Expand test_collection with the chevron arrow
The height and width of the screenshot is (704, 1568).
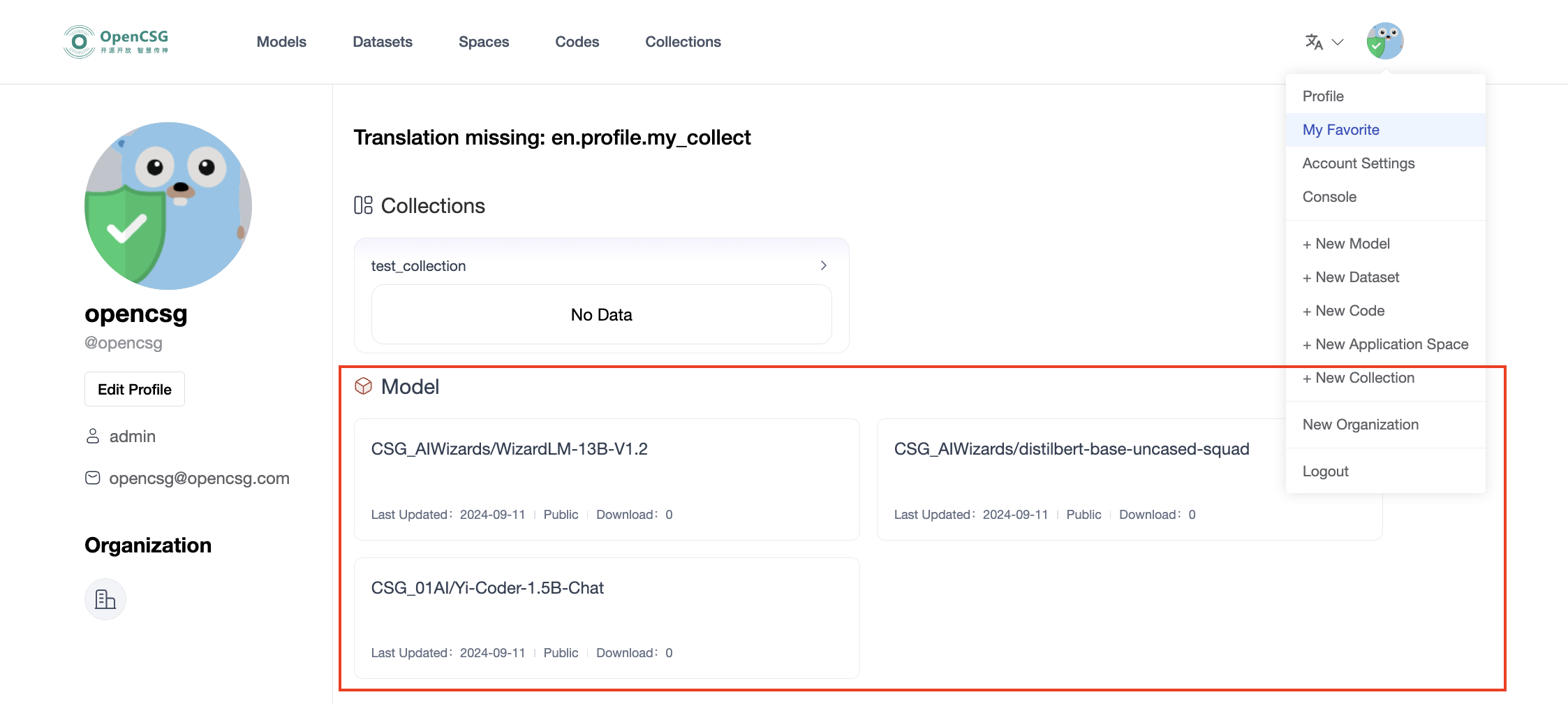coord(823,265)
